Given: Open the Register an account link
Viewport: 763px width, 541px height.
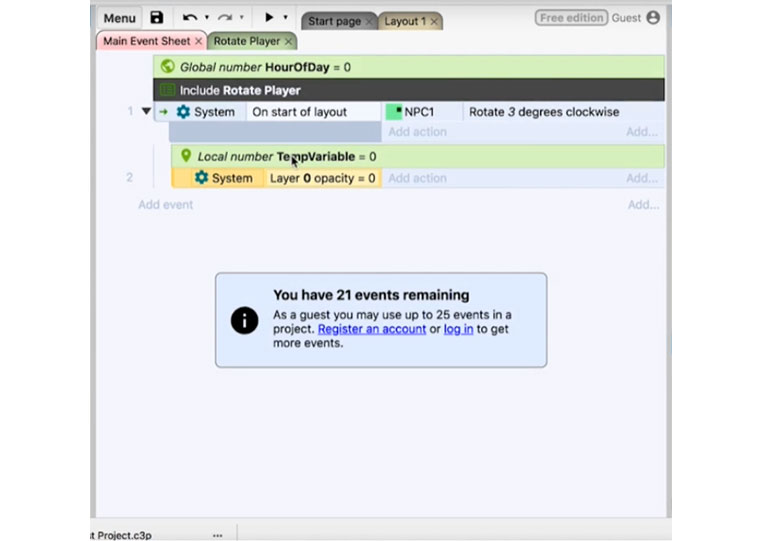Looking at the screenshot, I should pos(372,329).
